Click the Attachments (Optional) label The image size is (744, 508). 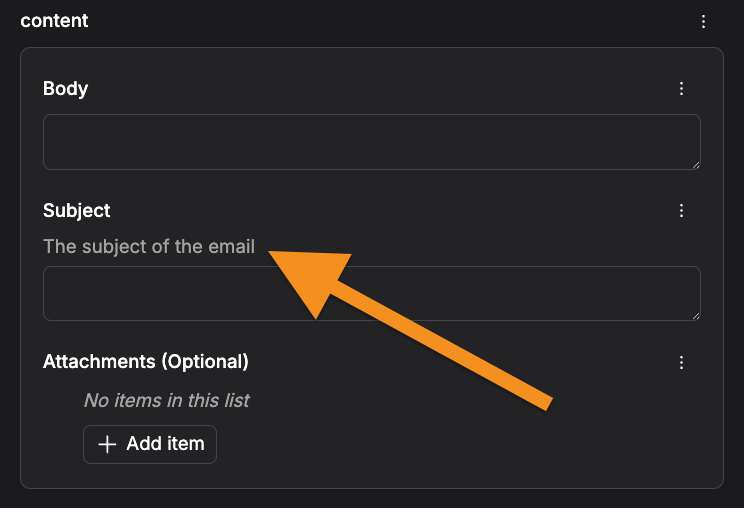click(146, 362)
